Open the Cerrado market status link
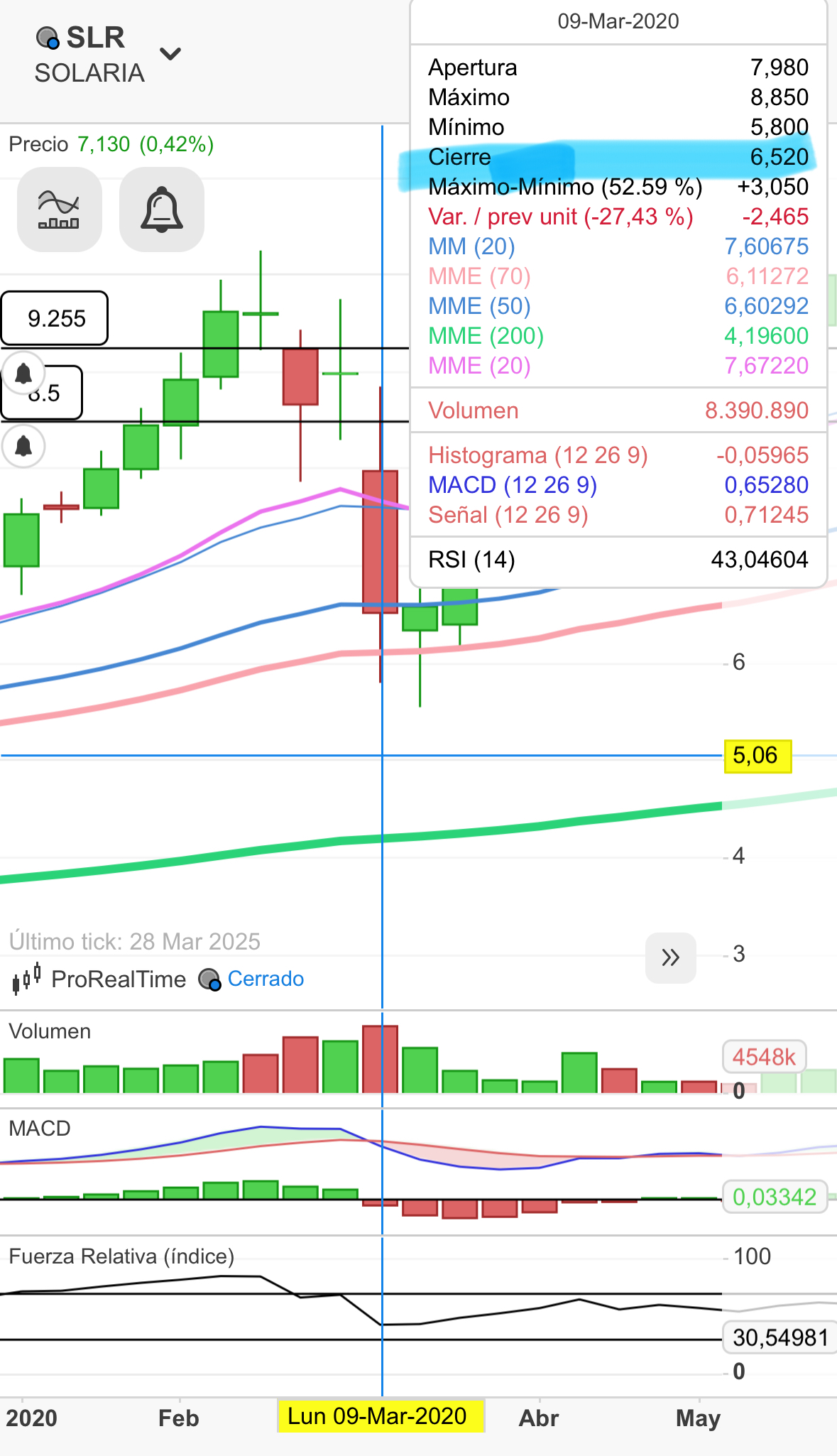This screenshot has height=1456, width=837. click(266, 979)
